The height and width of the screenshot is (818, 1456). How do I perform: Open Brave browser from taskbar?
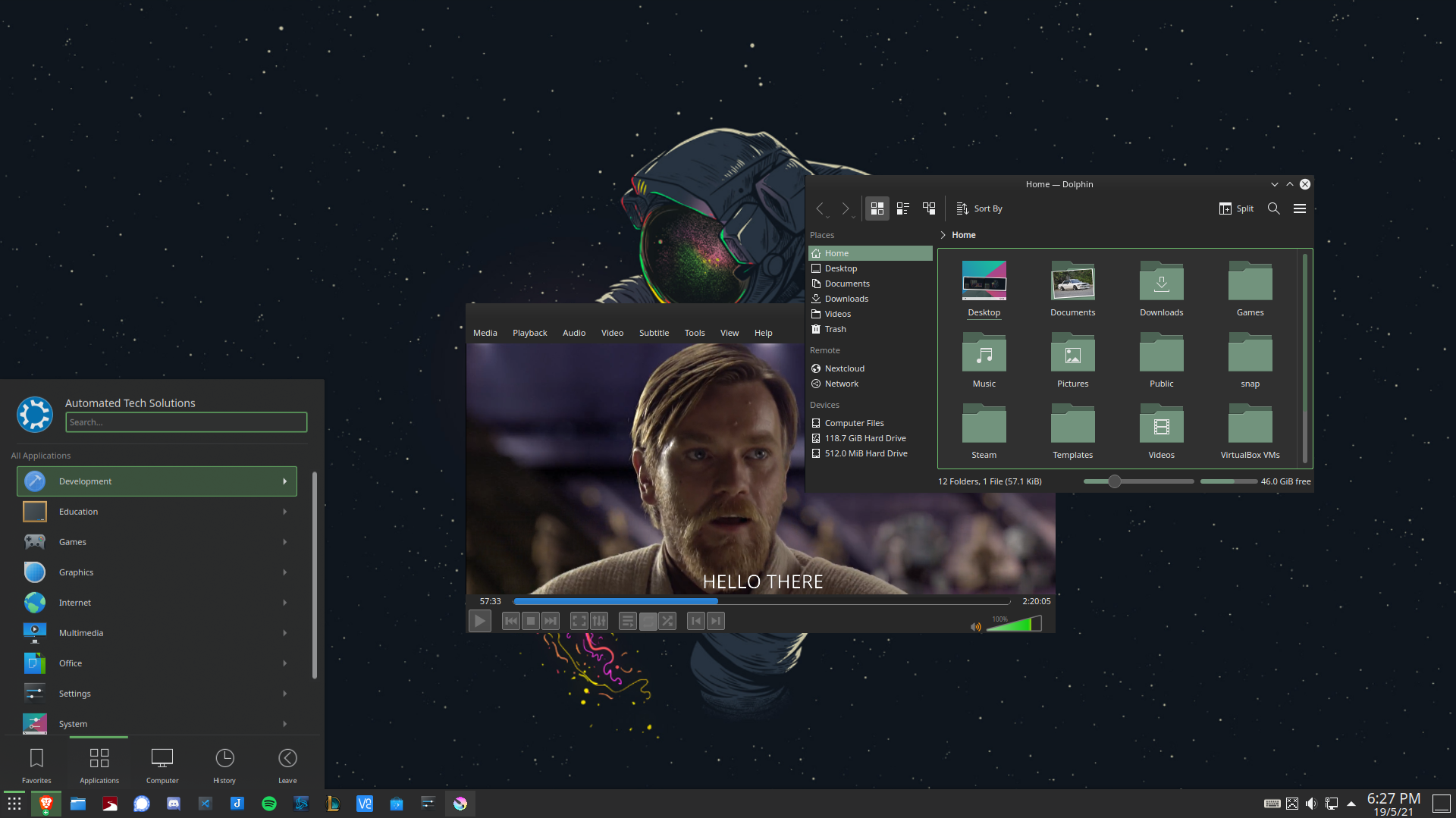click(x=46, y=804)
